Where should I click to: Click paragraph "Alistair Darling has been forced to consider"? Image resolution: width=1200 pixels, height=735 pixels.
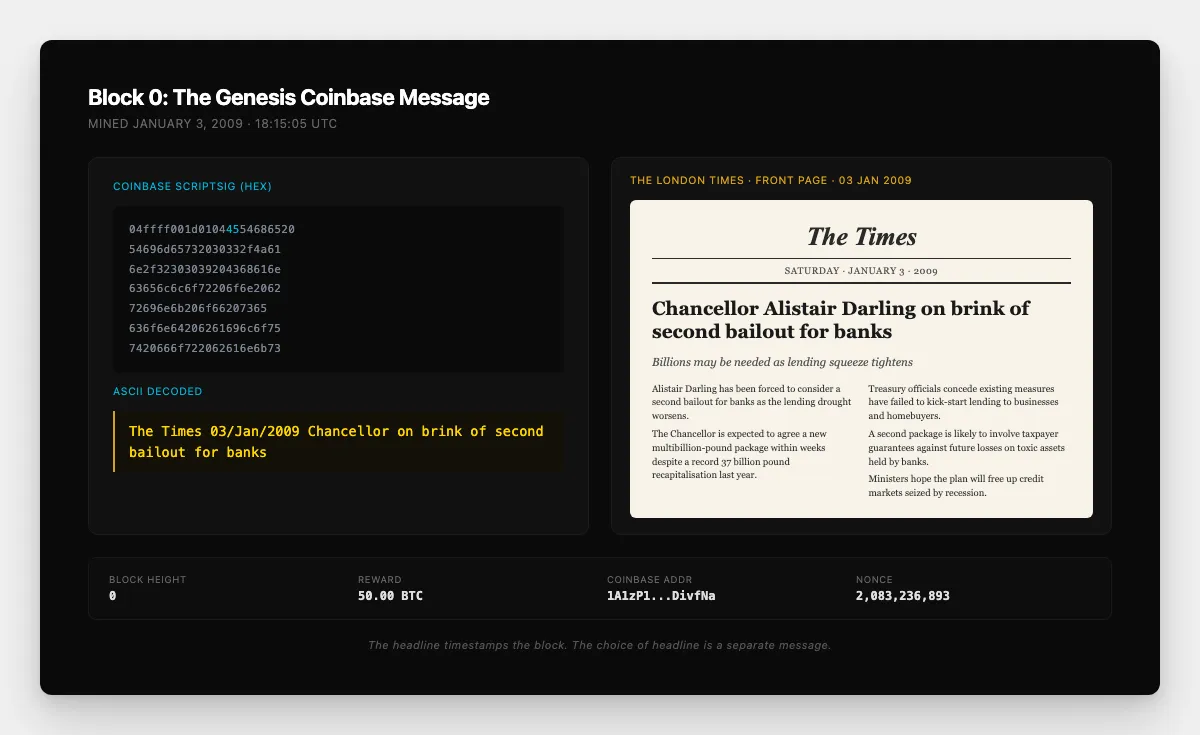coord(752,401)
